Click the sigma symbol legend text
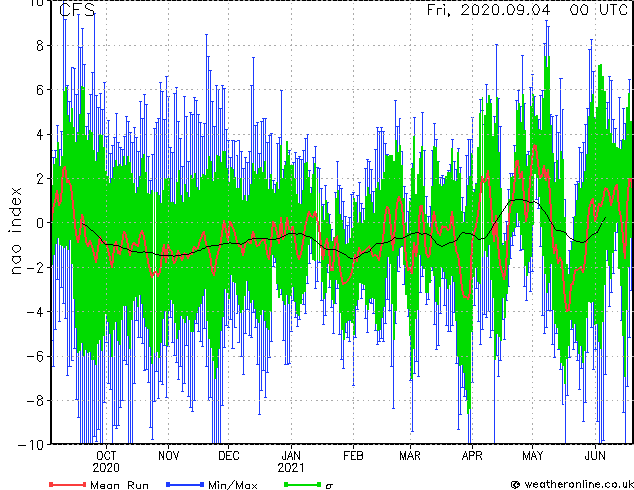Screen dimensions: 634x490 tap(329, 486)
